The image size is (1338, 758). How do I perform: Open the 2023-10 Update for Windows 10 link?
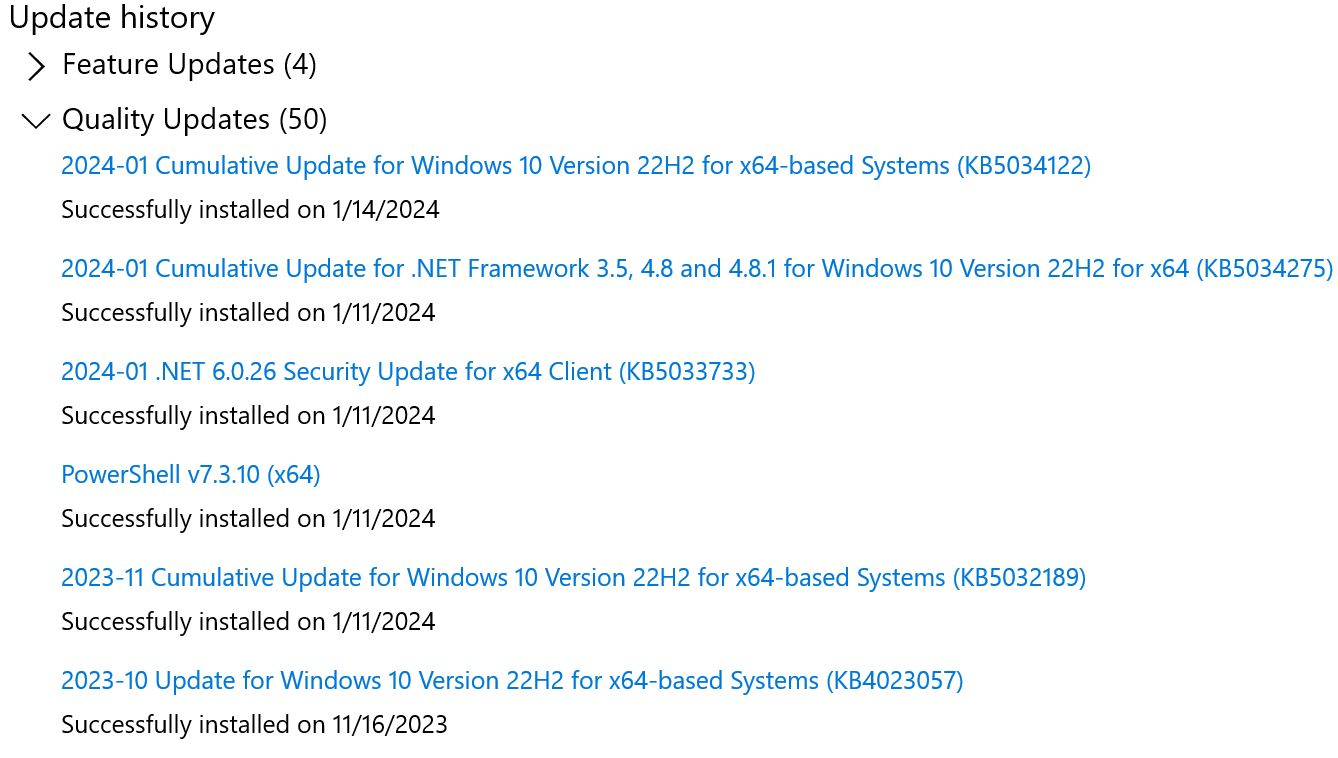click(440, 681)
